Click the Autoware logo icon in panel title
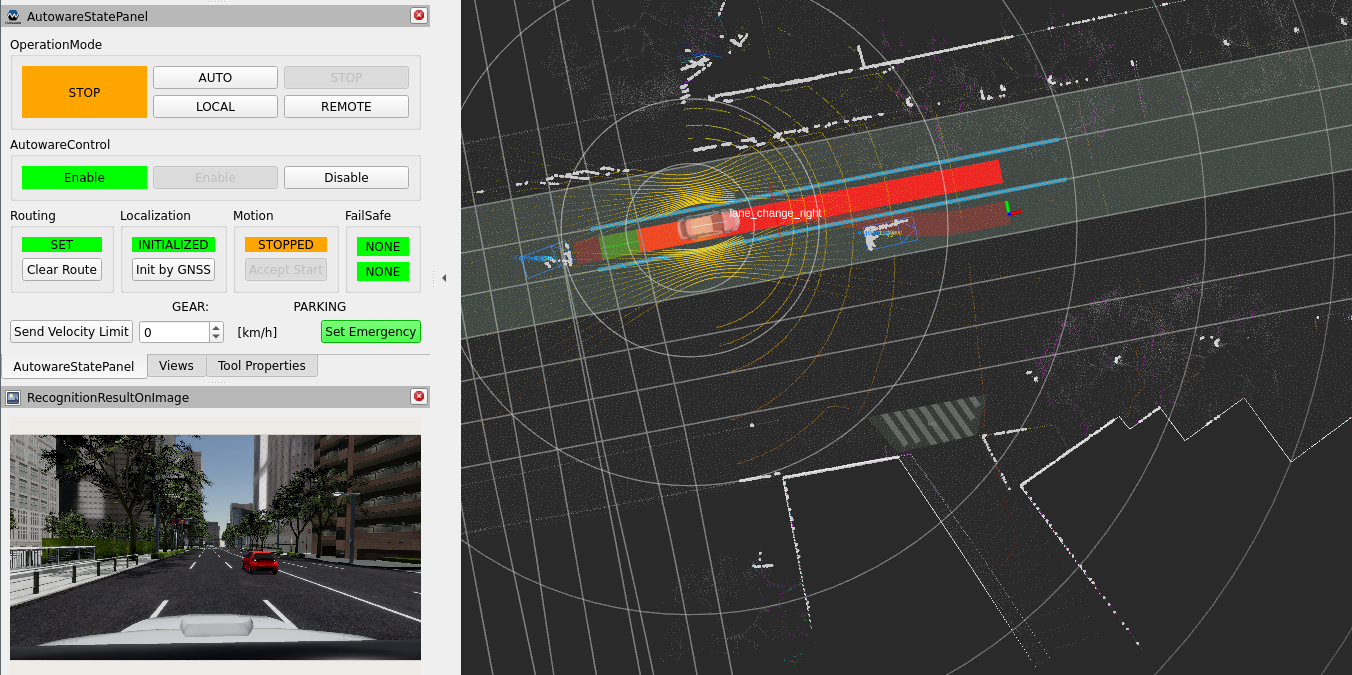Screen dimensions: 1352x675 point(14,16)
